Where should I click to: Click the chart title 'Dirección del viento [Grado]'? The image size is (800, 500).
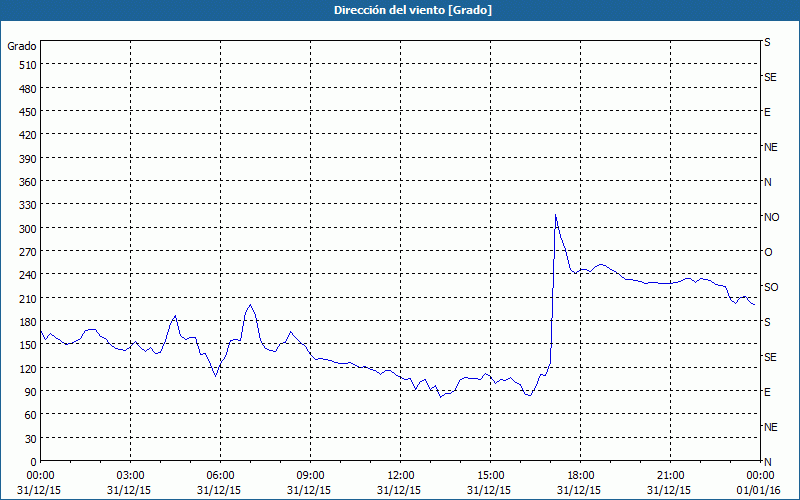(x=413, y=10)
